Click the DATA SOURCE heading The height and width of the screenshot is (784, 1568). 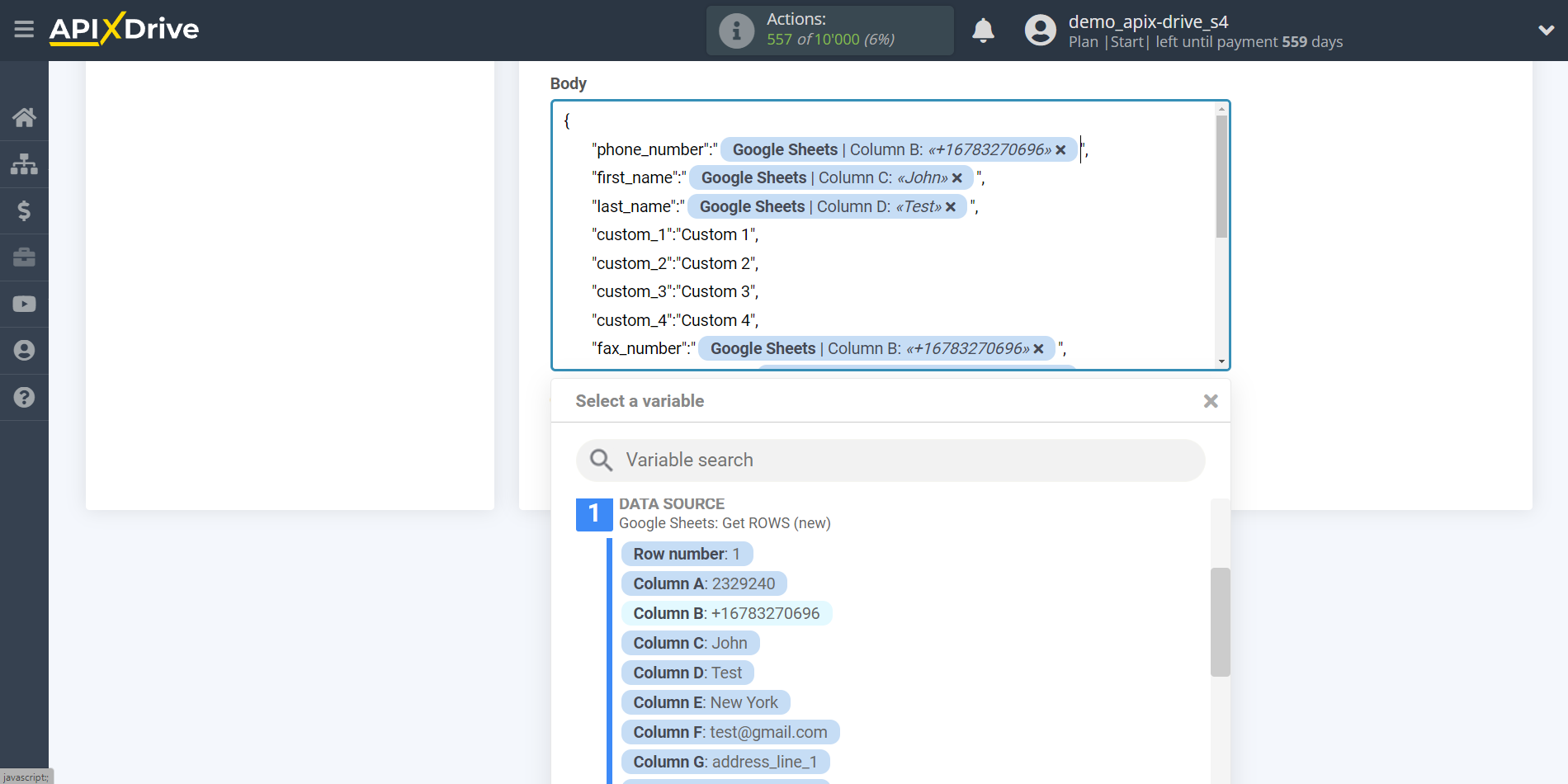(x=672, y=503)
